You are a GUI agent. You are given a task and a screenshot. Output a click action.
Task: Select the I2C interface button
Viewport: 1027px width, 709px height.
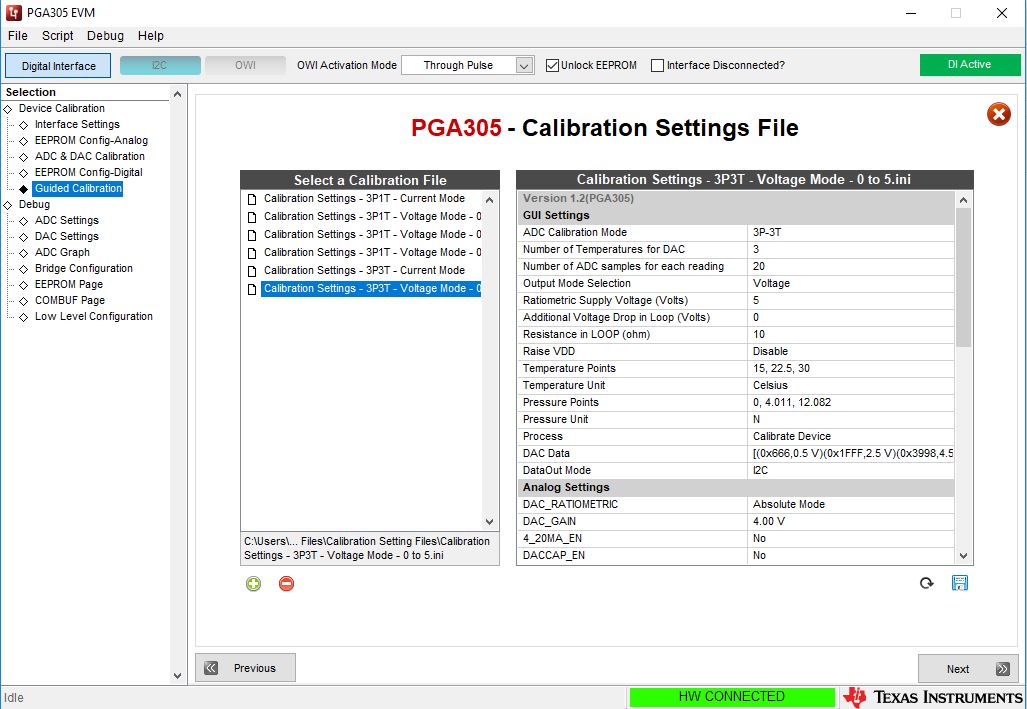click(x=160, y=66)
